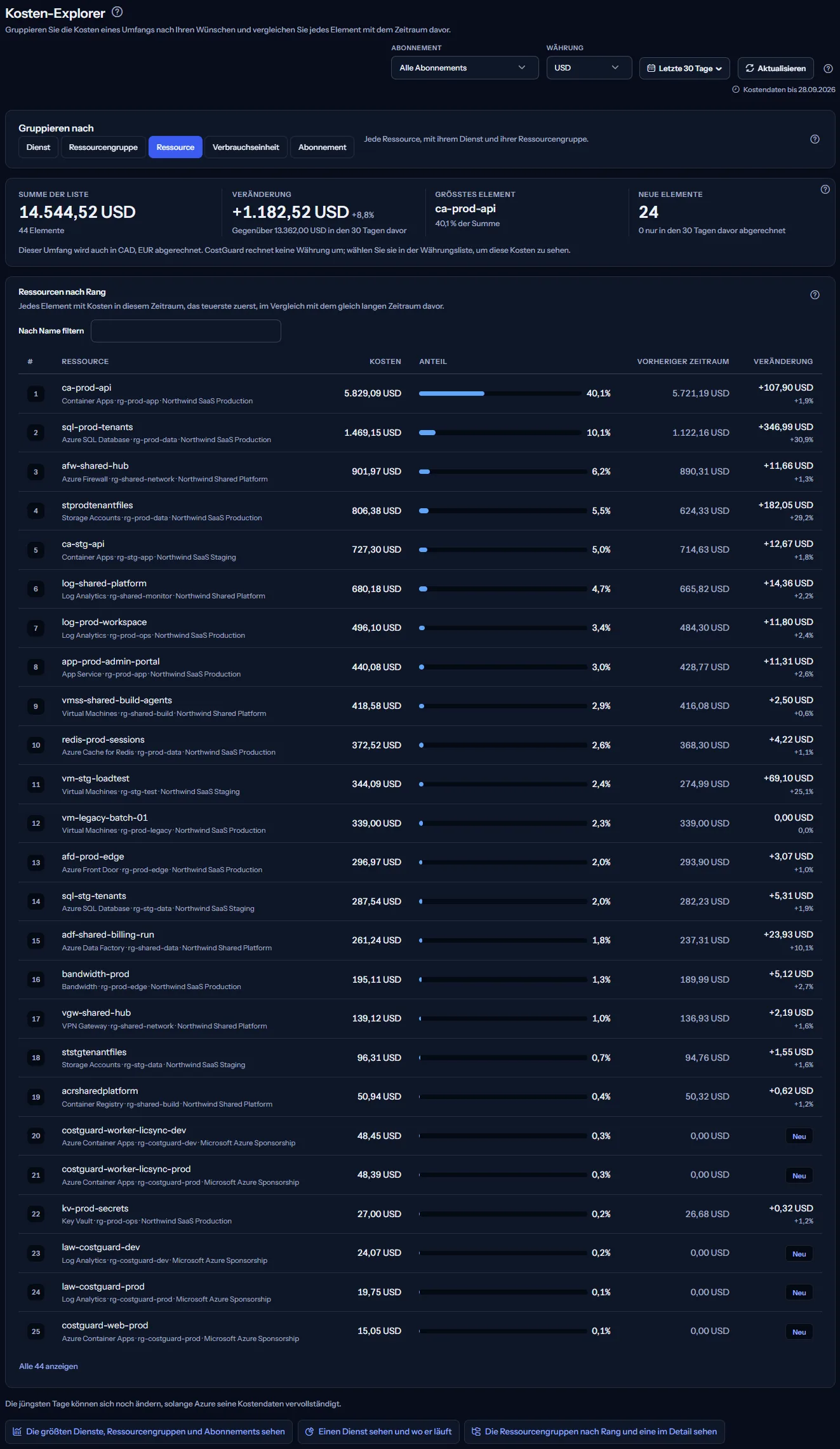
Task: Open 'Die größten Dienste, Ressourcengruppen und Abonnements sehen'
Action: 149,1432
